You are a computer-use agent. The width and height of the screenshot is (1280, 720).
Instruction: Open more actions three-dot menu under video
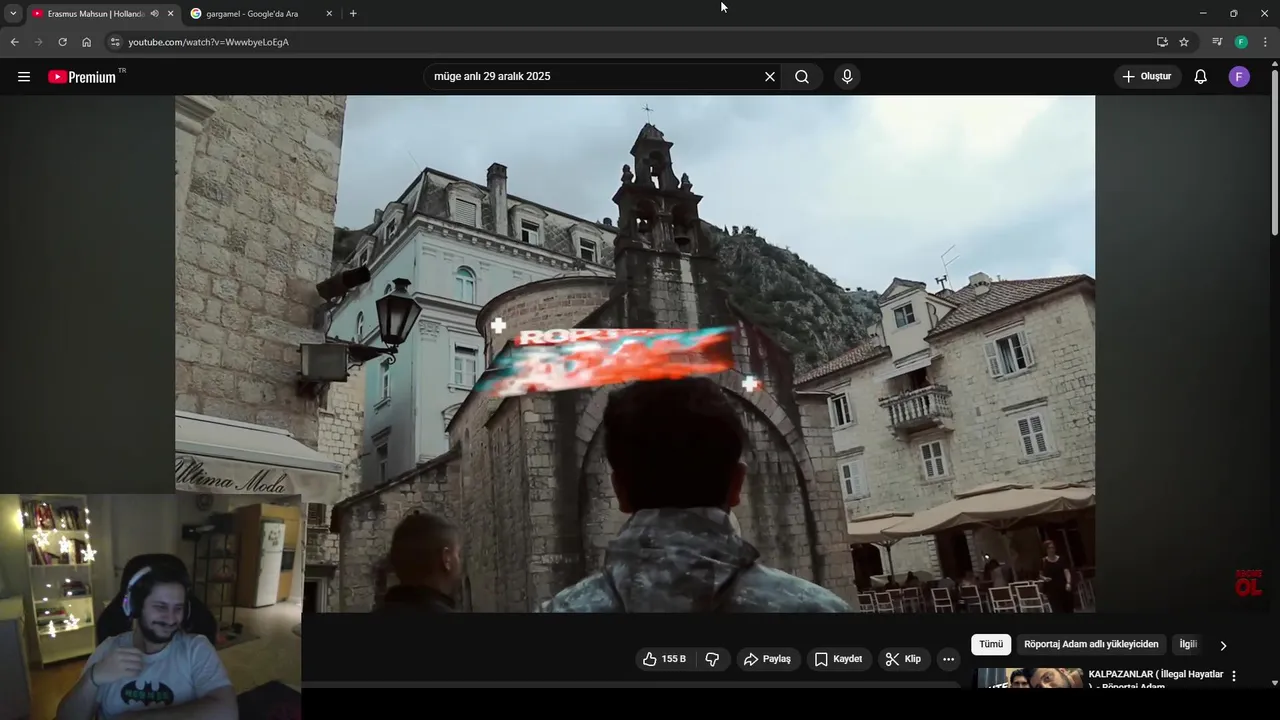(x=948, y=659)
